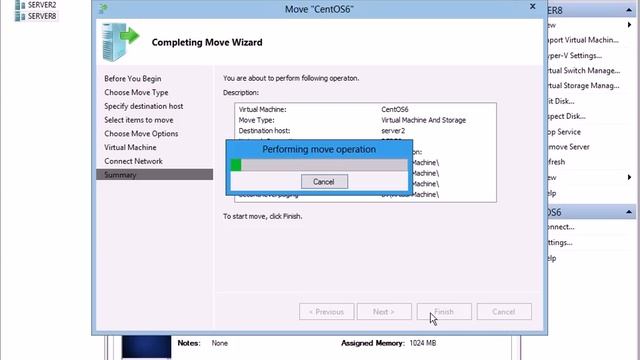
Task: Select the Summary wizard step
Action: [x=154, y=175]
